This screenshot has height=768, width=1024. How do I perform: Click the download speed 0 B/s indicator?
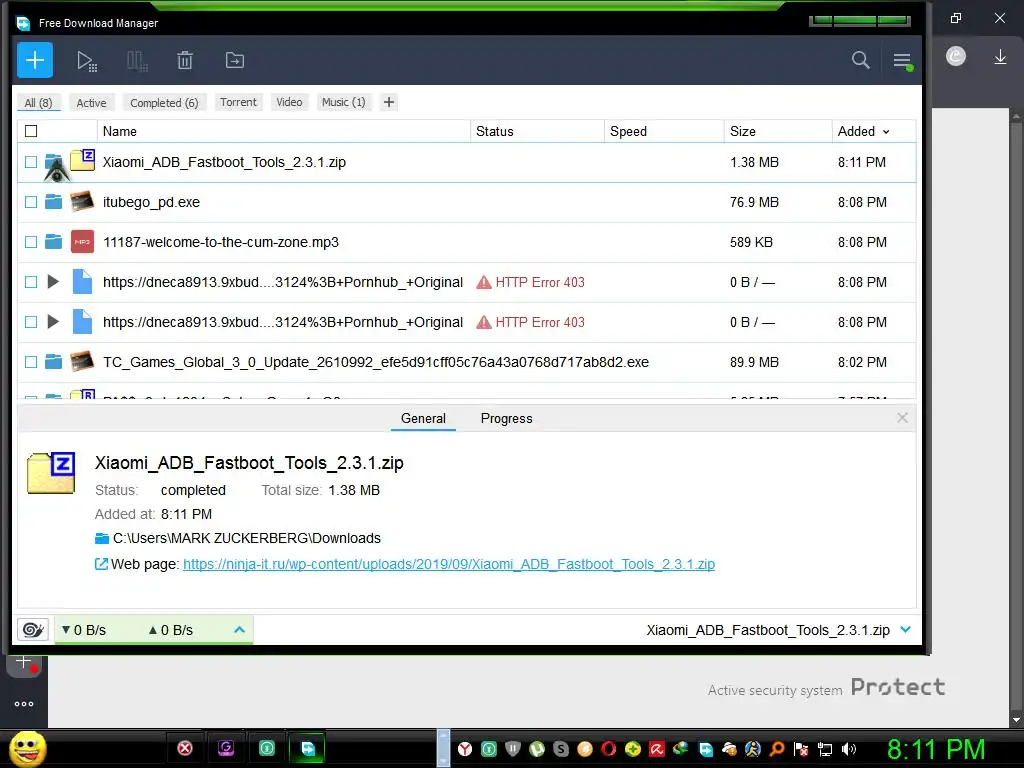point(84,630)
